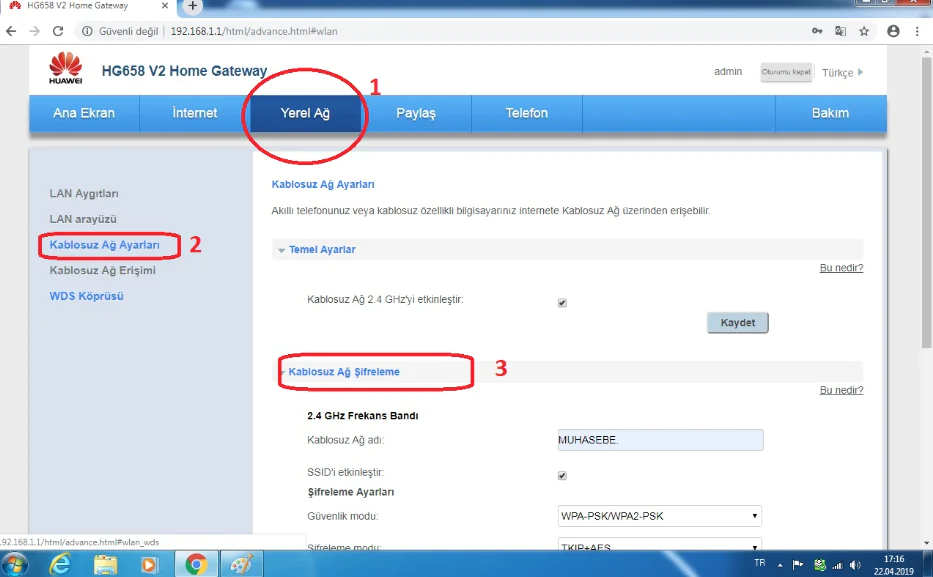Click Bu nedir? under Kablosuz Ağ Şifreleme

841,390
